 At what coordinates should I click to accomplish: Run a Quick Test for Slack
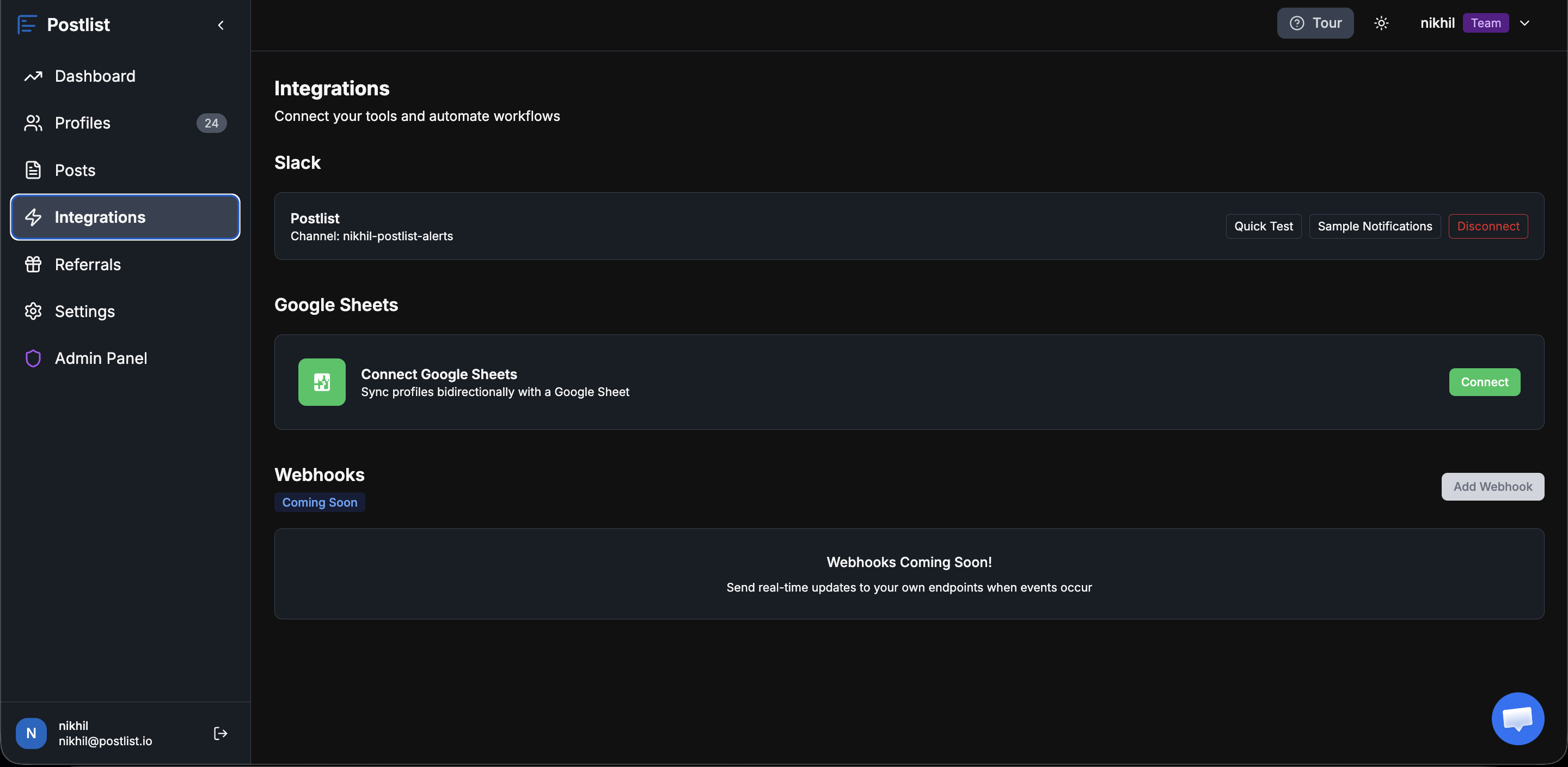pos(1263,226)
